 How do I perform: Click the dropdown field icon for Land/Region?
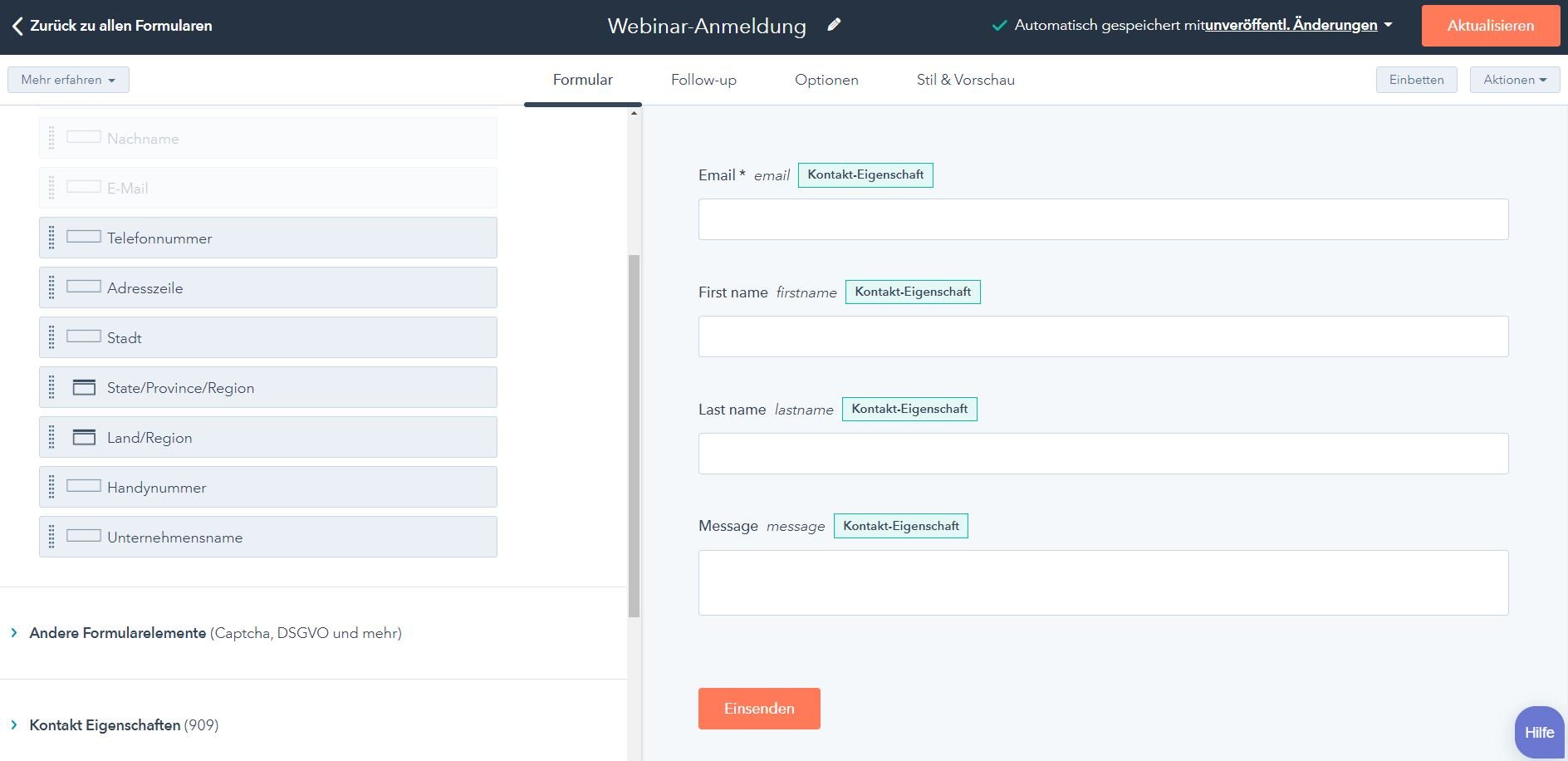[84, 437]
